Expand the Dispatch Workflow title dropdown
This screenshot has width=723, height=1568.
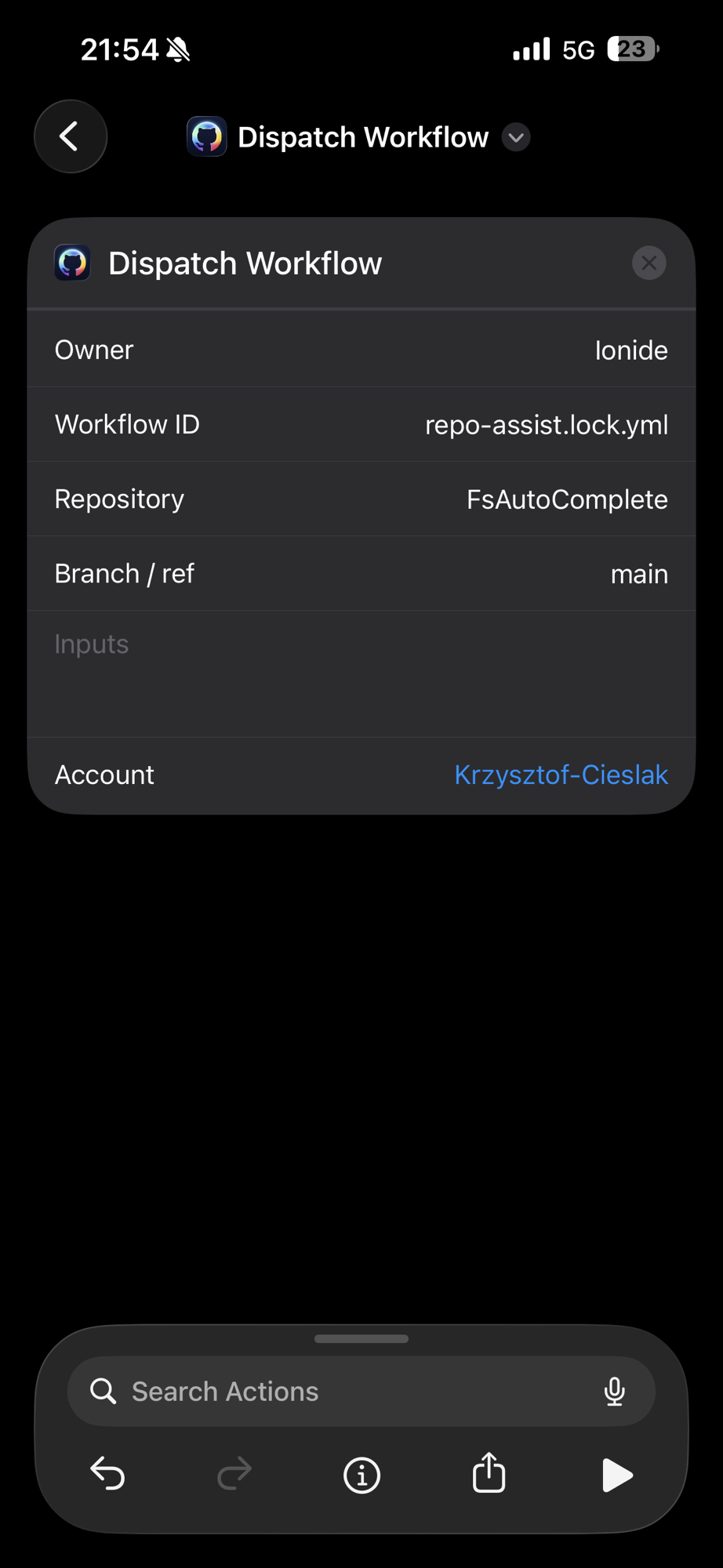(516, 137)
